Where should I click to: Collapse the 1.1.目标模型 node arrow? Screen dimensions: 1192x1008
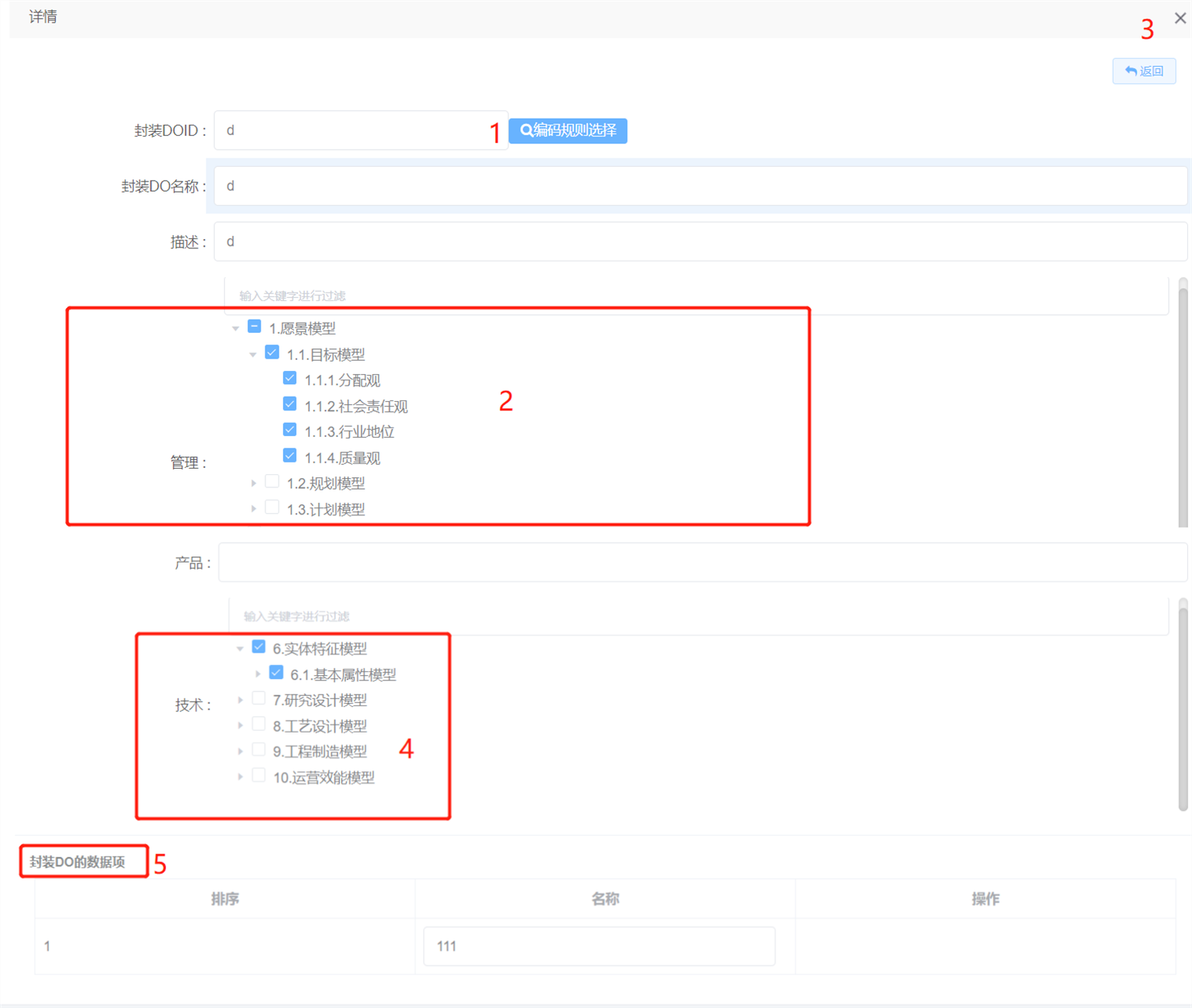tap(253, 355)
